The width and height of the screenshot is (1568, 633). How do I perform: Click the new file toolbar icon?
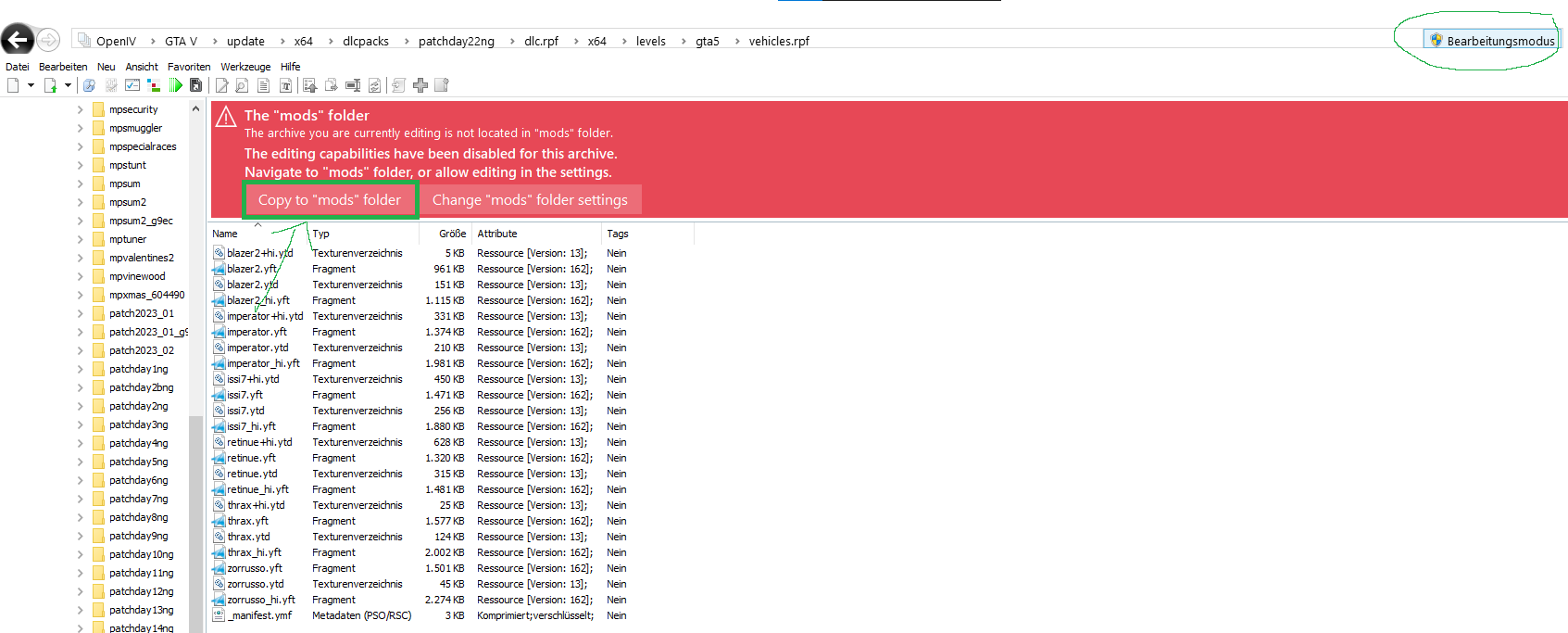click(13, 85)
